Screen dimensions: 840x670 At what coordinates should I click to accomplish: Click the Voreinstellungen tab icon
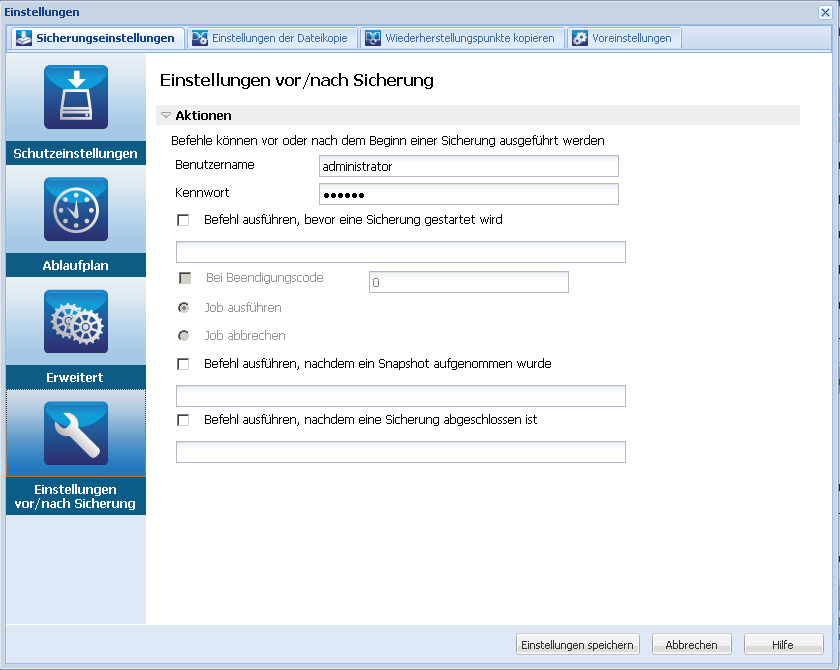click(x=580, y=38)
